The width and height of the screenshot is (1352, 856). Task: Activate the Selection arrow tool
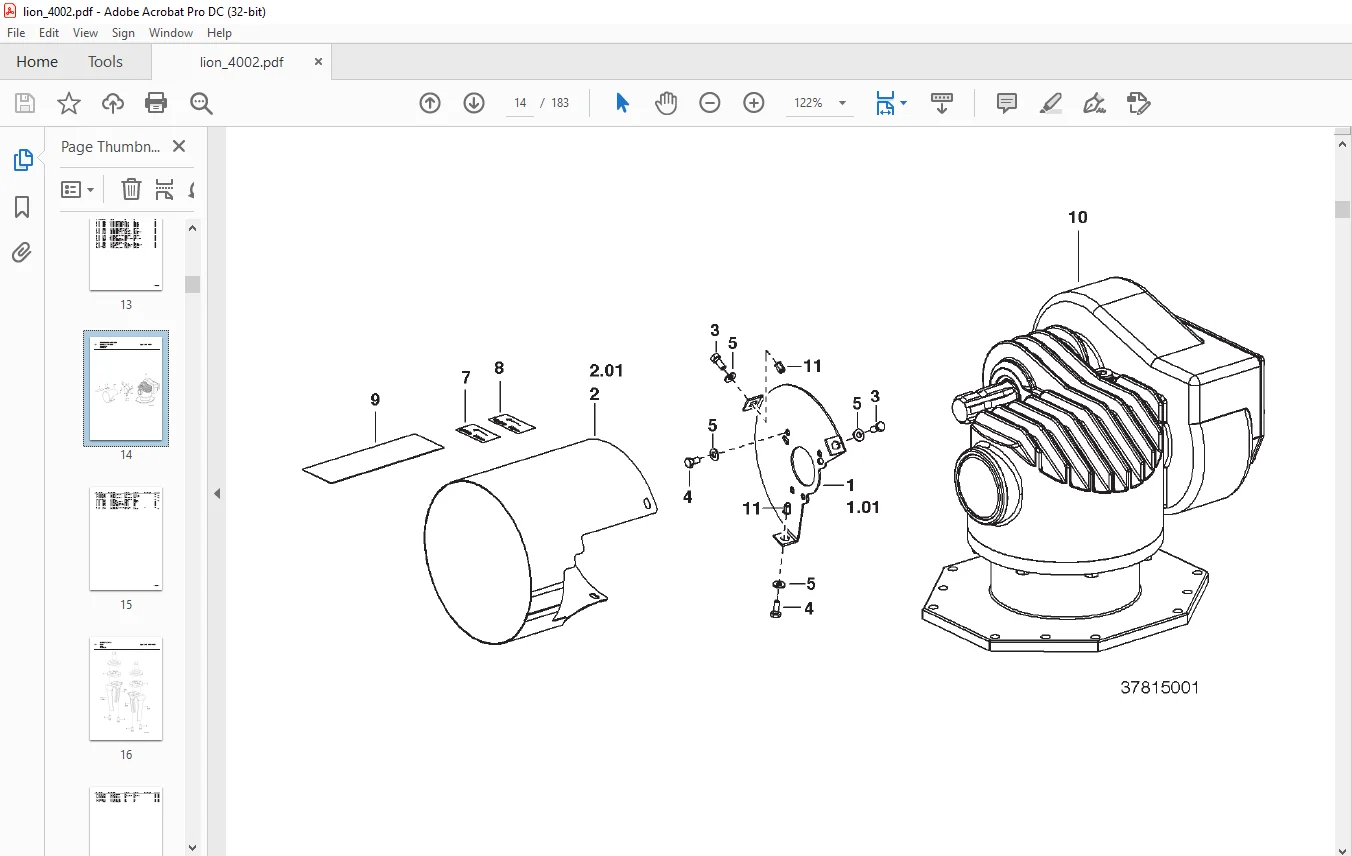(x=622, y=103)
